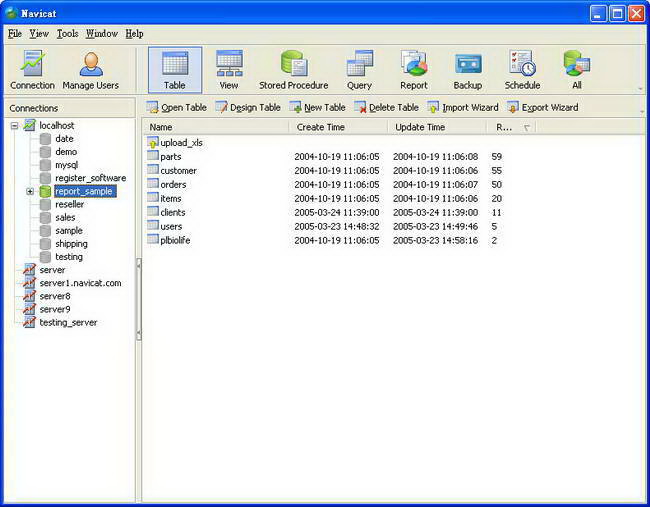Collapse the localhost connection tree
The image size is (650, 507).
[x=15, y=126]
